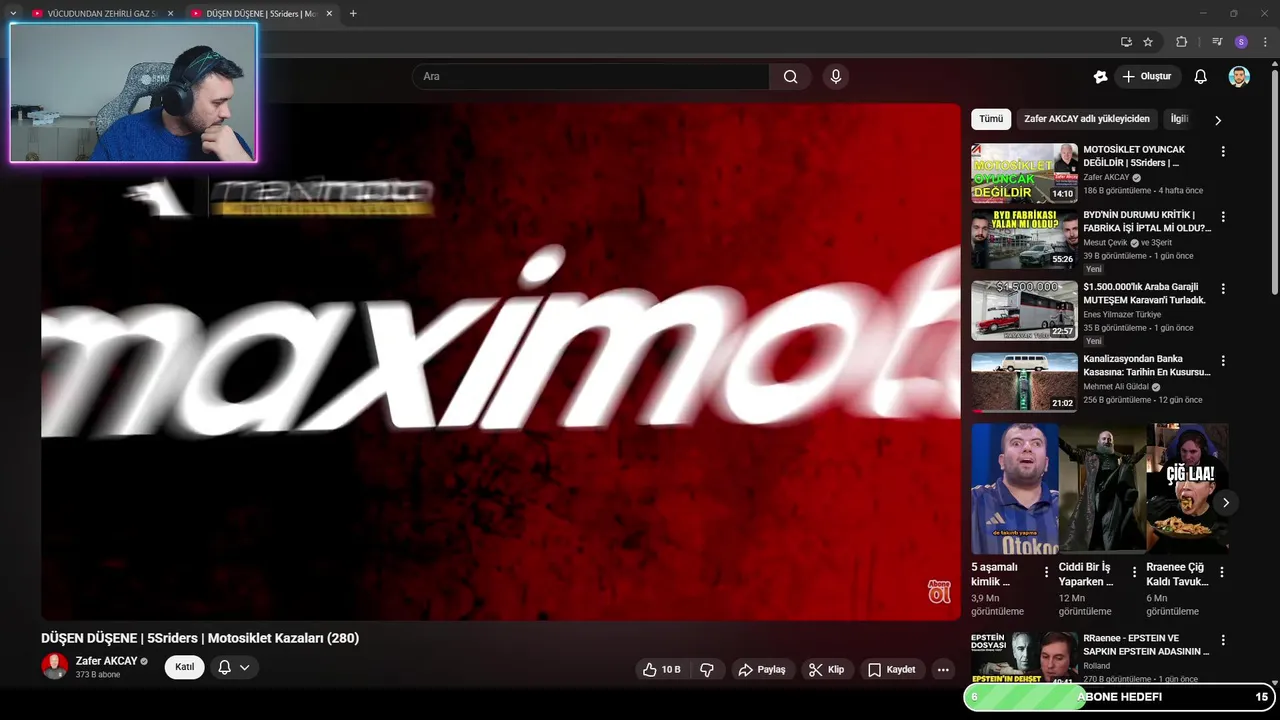Viewport: 1280px width, 720px height.
Task: Select the İlgili filter chip
Action: [x=1179, y=119]
